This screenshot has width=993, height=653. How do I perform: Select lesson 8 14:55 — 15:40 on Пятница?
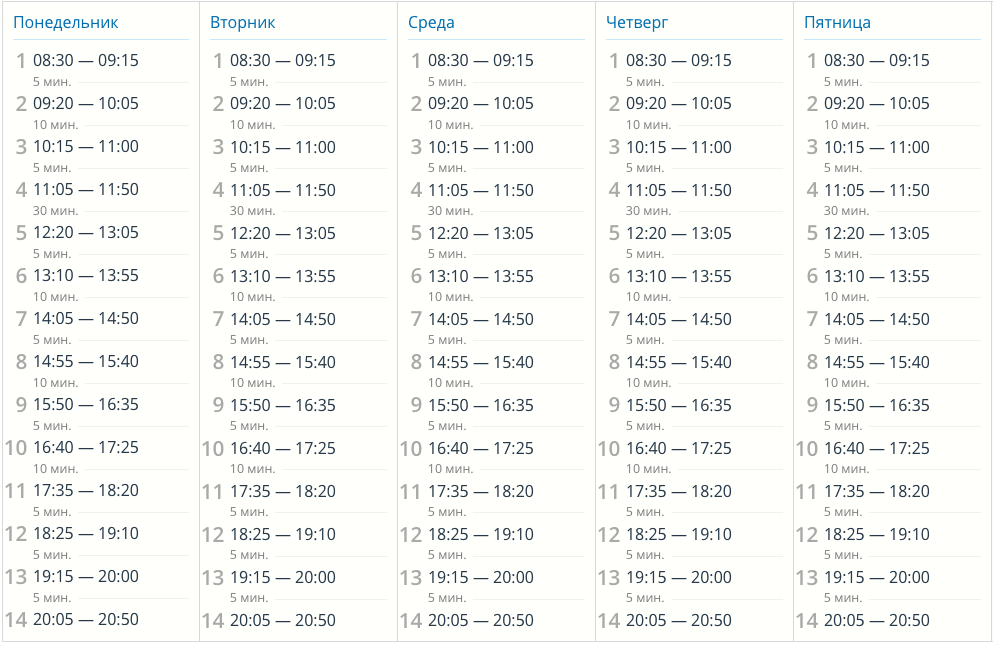pyautogui.click(x=877, y=362)
